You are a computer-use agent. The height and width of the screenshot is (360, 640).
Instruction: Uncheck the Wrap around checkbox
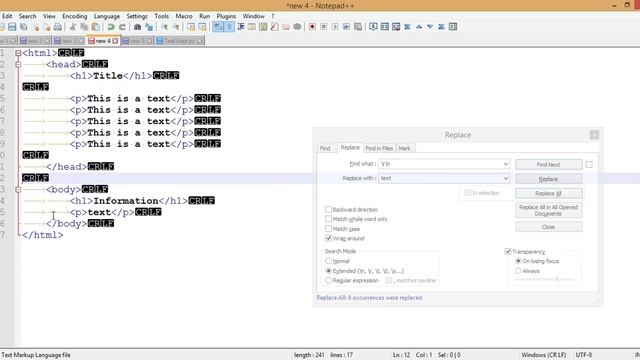tap(328, 238)
